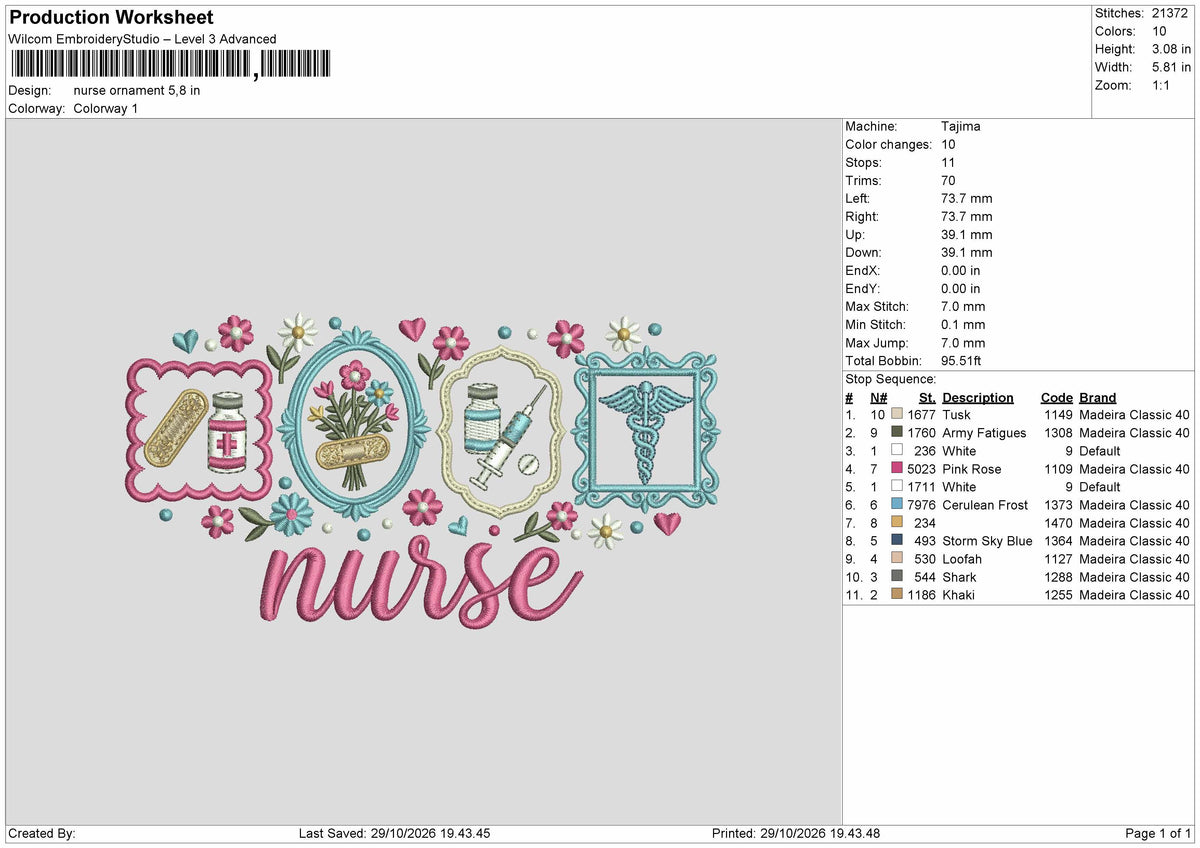Click the 'N#' column header
The width and height of the screenshot is (1200, 848).
pyautogui.click(x=878, y=398)
